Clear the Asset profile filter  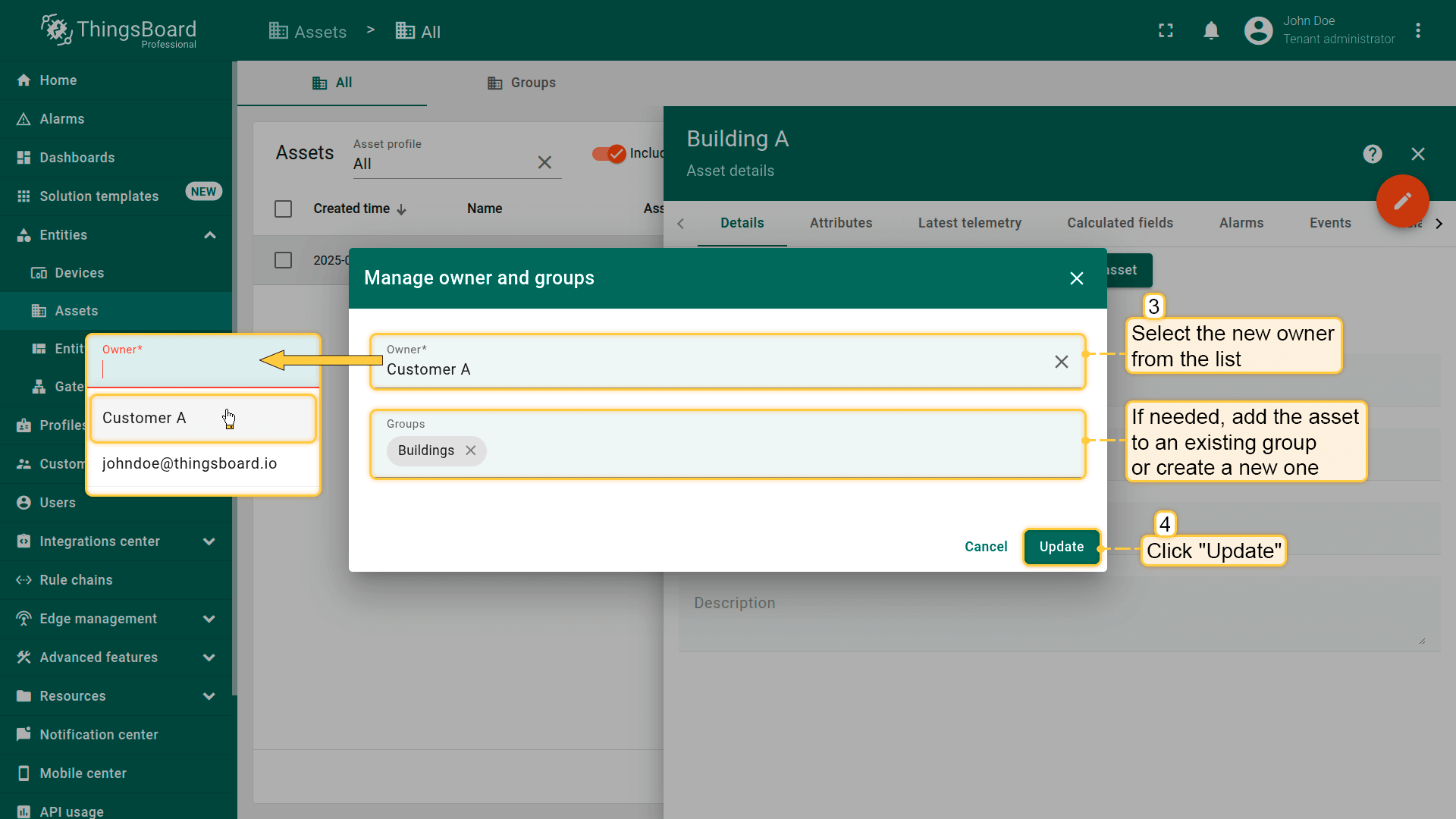pyautogui.click(x=544, y=162)
